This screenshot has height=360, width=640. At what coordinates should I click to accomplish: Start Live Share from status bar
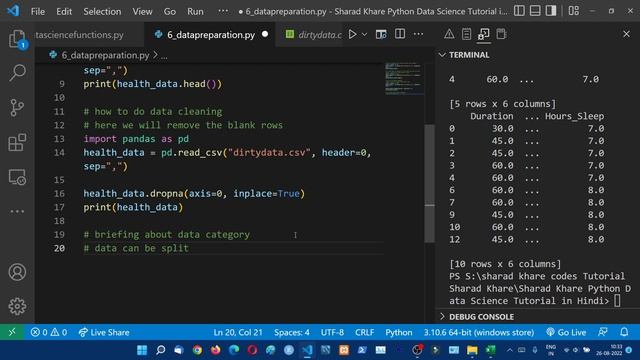click(x=104, y=332)
